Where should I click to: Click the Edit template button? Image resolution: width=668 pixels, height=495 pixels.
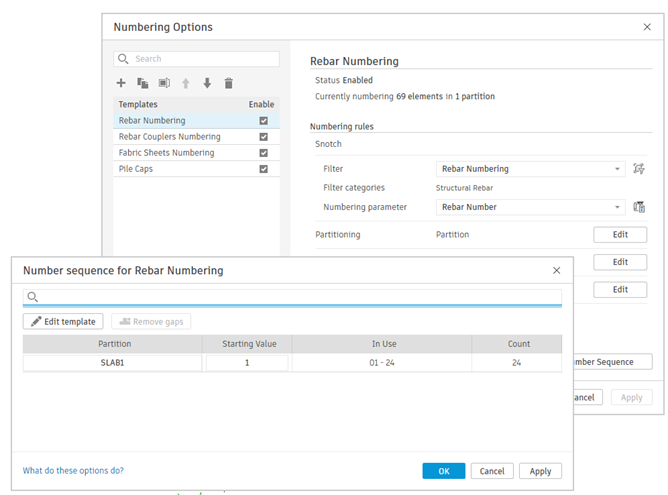coord(62,322)
